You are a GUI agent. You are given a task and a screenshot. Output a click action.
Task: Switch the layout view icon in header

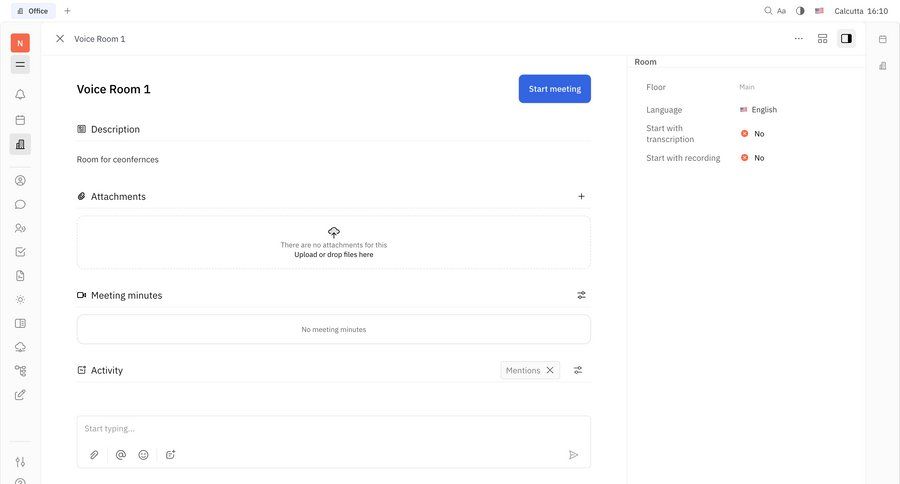click(823, 38)
